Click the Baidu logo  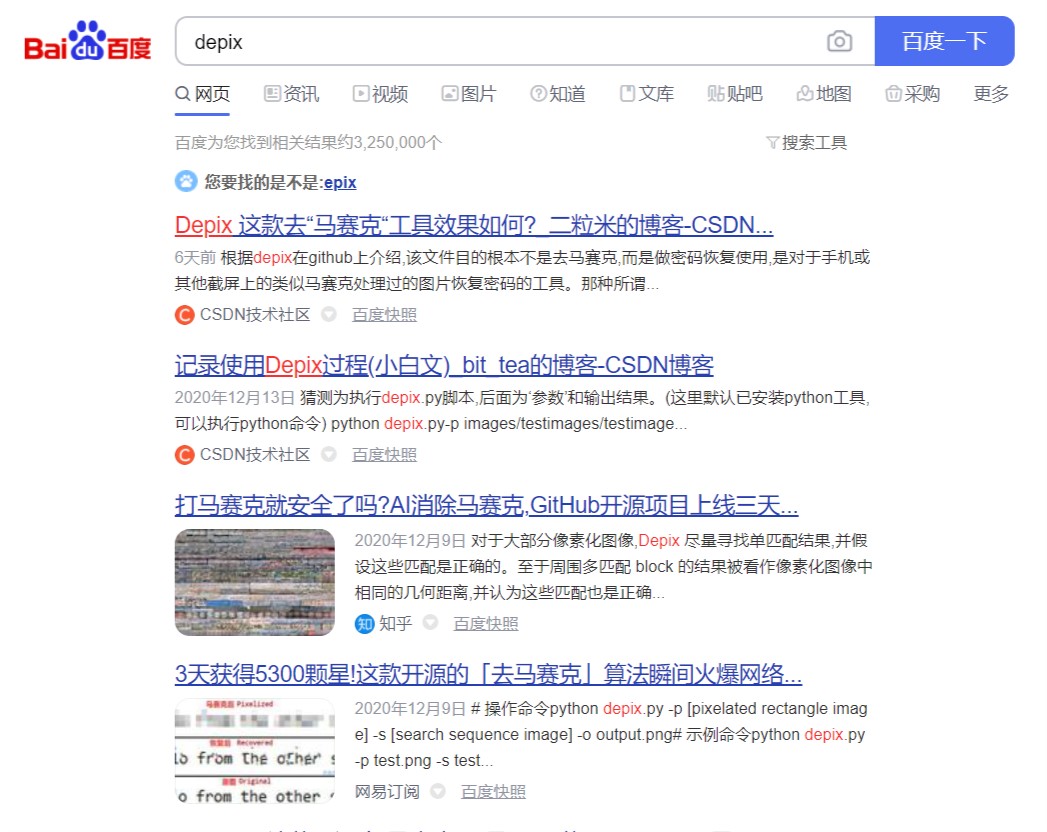(x=87, y=41)
